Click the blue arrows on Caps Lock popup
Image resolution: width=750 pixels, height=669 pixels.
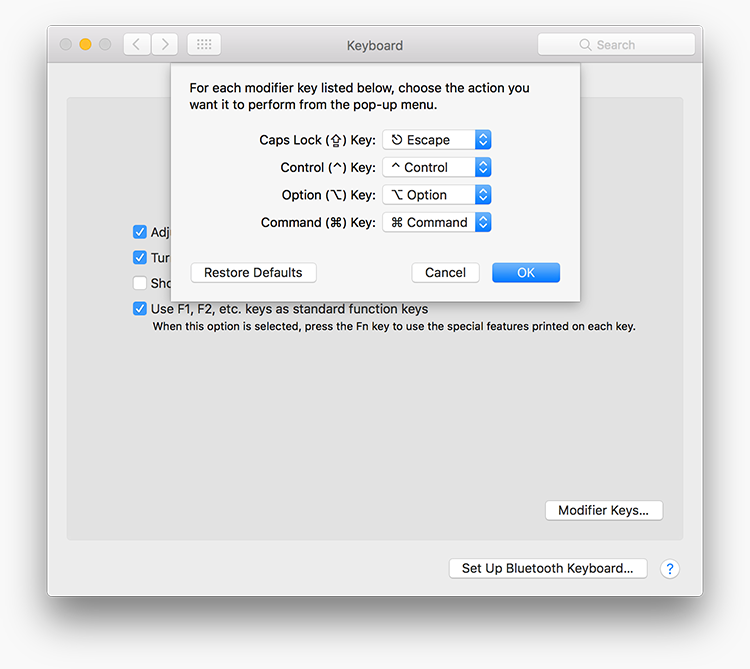pos(483,140)
